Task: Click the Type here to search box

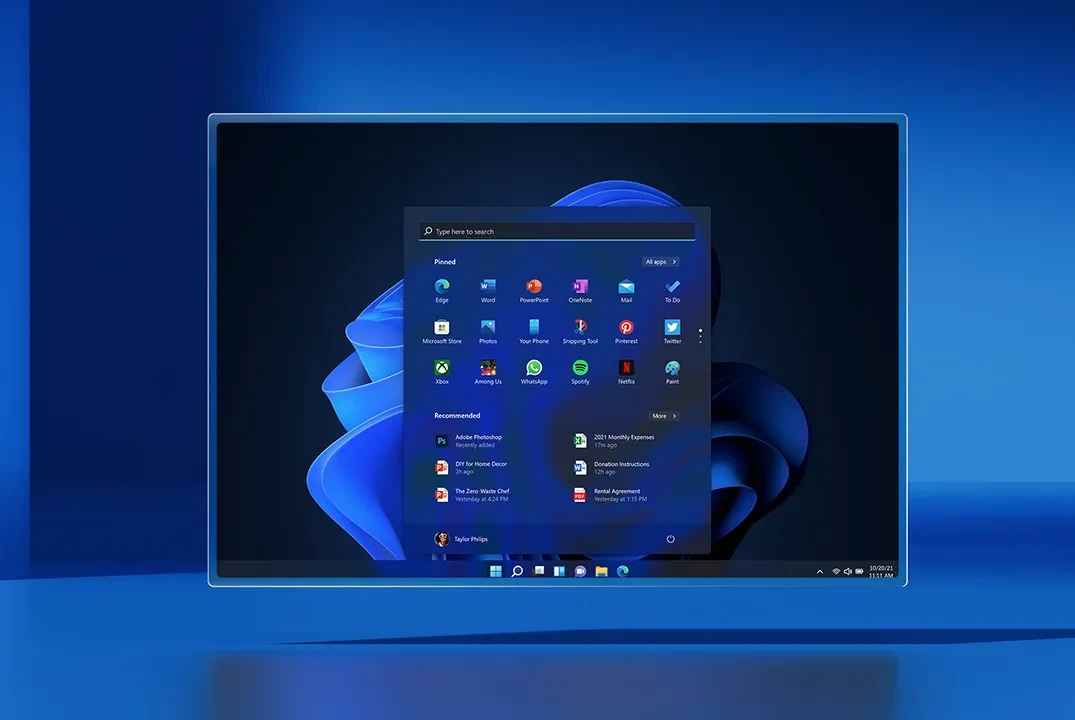Action: click(x=557, y=232)
